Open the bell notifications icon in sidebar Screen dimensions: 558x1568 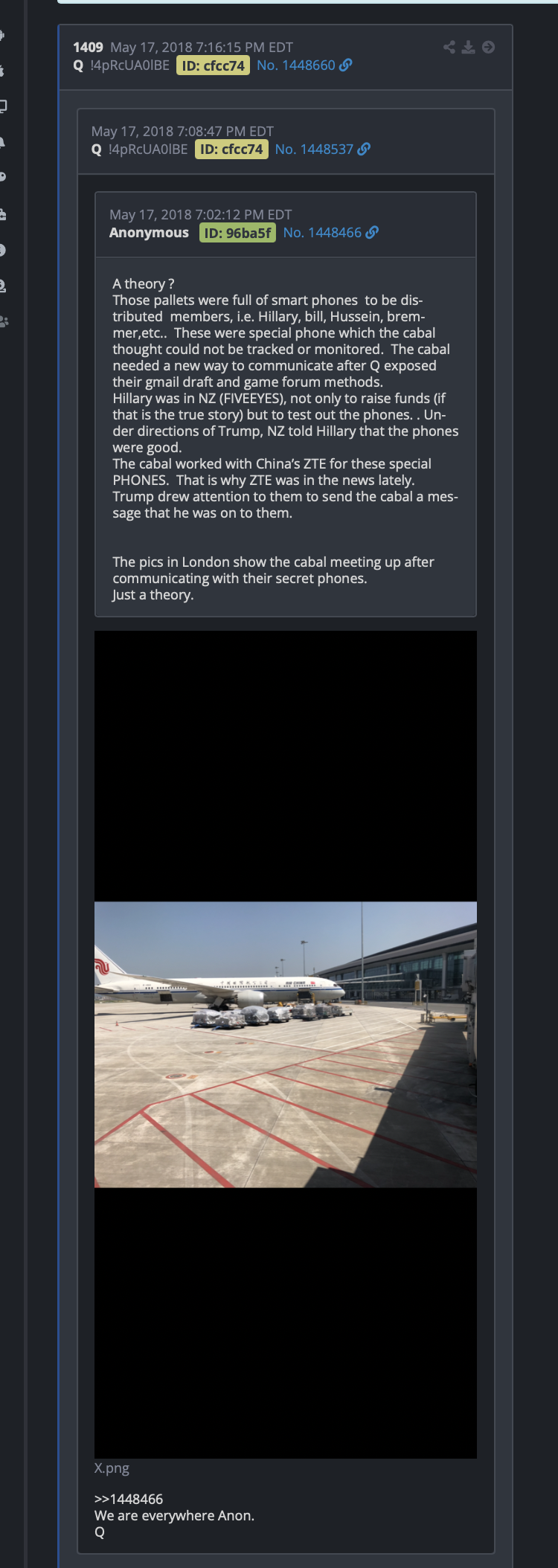click(x=3, y=141)
